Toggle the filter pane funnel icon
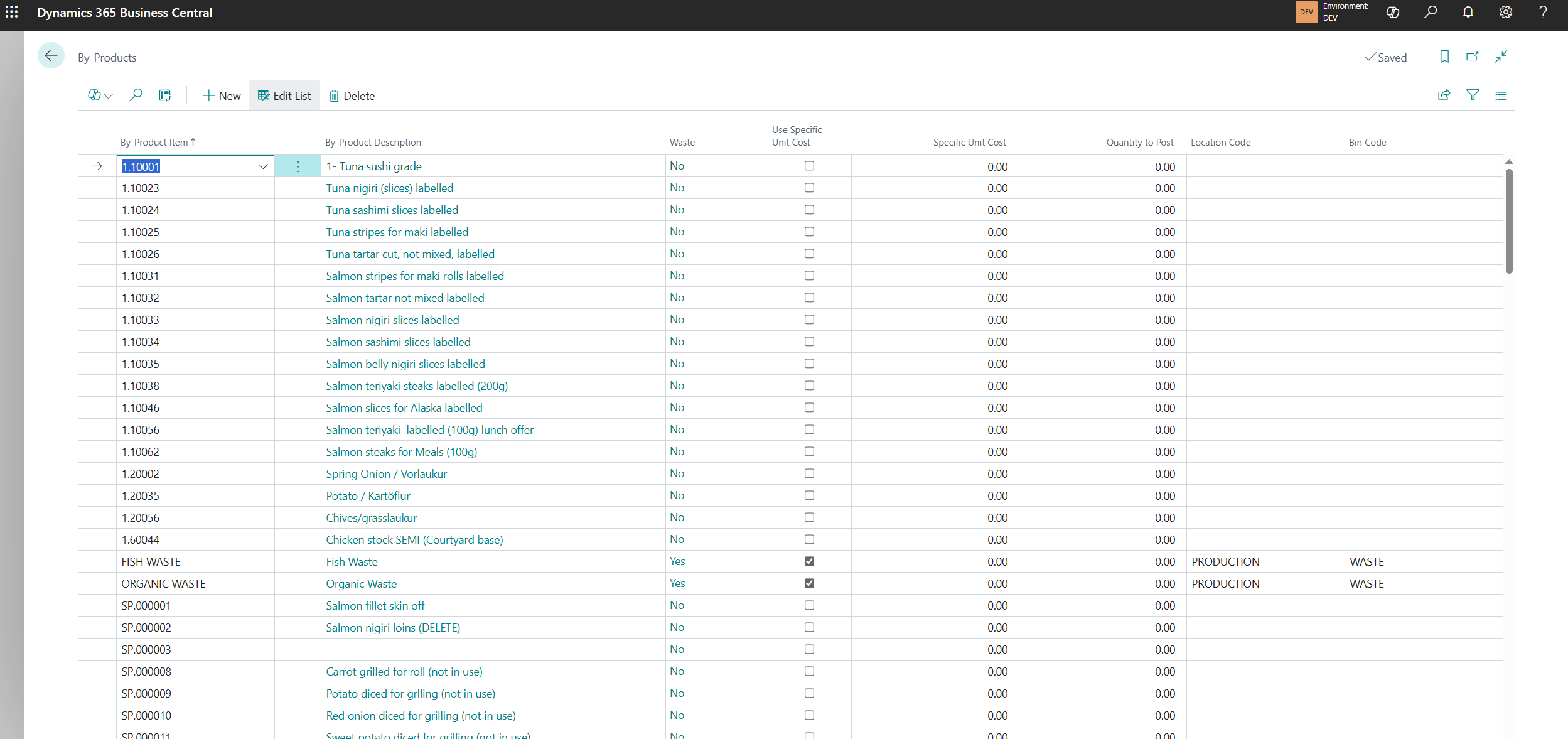This screenshot has height=739, width=1568. pos(1473,95)
